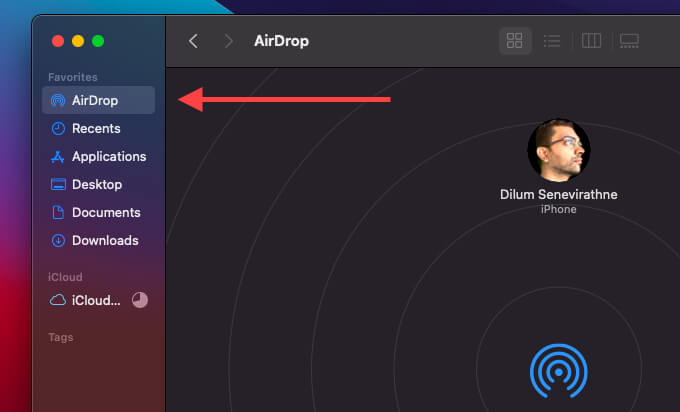The image size is (680, 412).
Task: Click the iCloud cloud icon
Action: click(58, 300)
